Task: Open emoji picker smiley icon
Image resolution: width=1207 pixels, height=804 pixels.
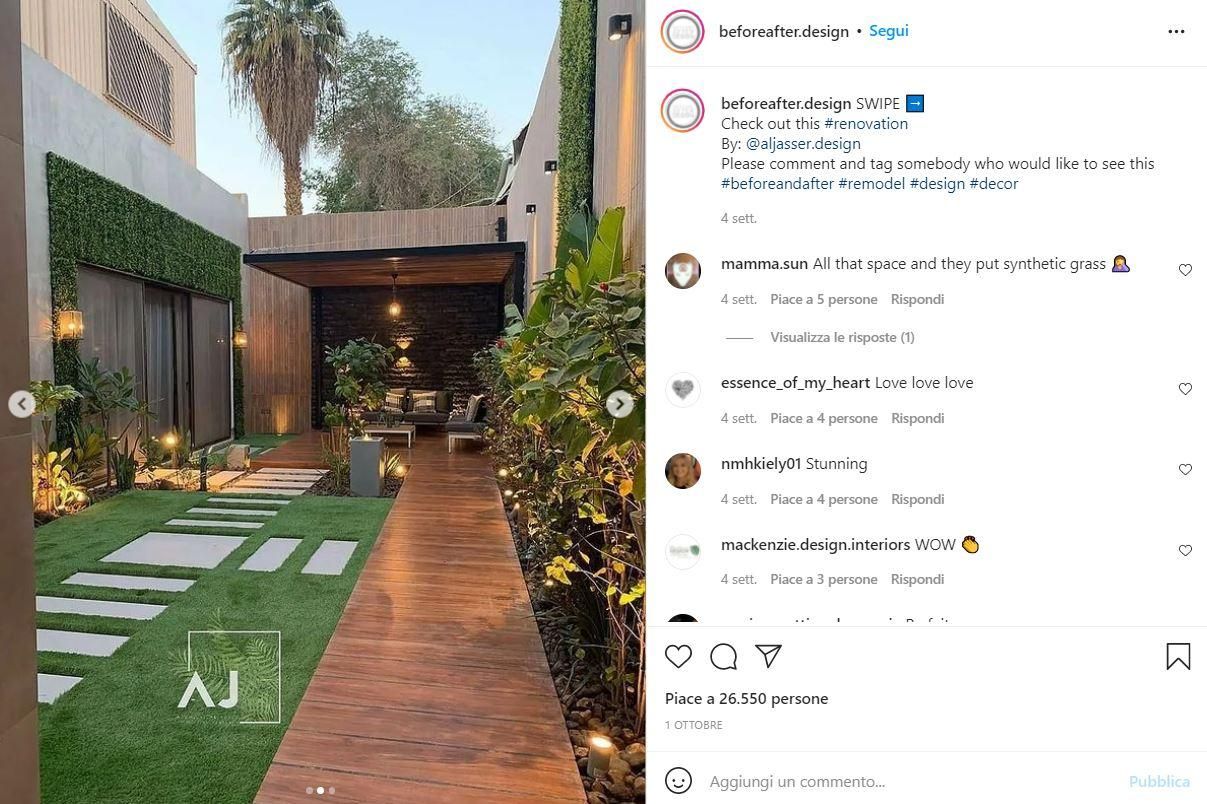Action: (x=678, y=781)
